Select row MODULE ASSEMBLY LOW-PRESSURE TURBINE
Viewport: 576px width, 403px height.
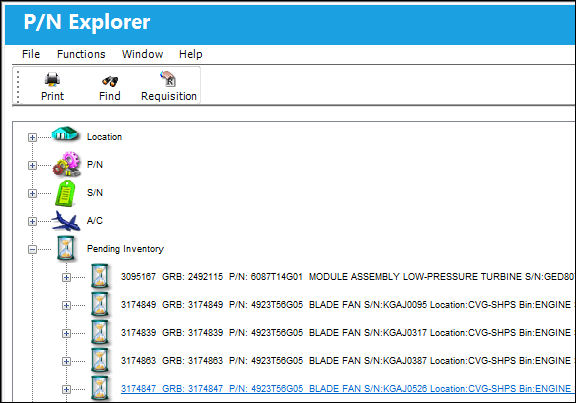(x=348, y=277)
